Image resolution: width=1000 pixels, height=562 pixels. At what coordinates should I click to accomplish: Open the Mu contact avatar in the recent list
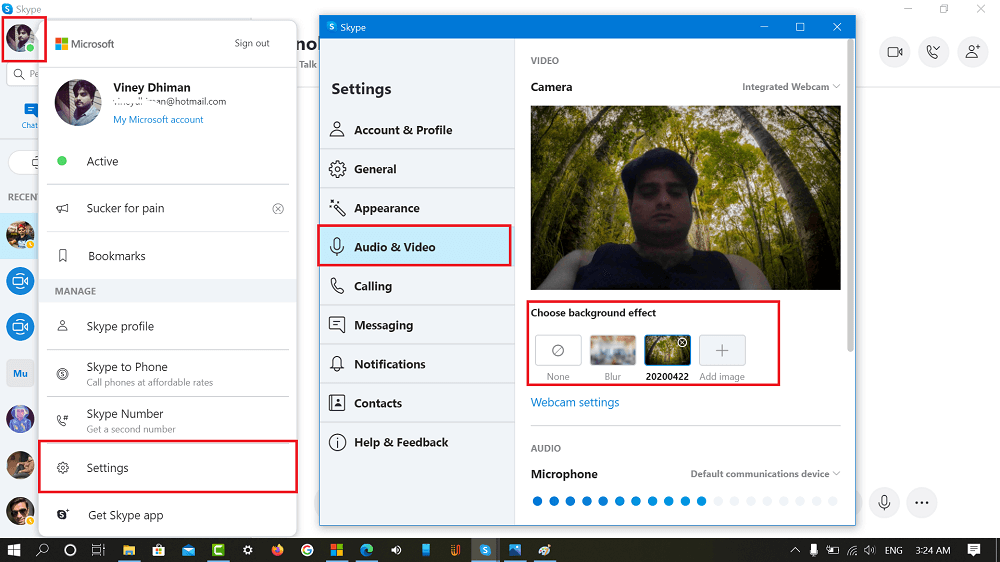(20, 373)
